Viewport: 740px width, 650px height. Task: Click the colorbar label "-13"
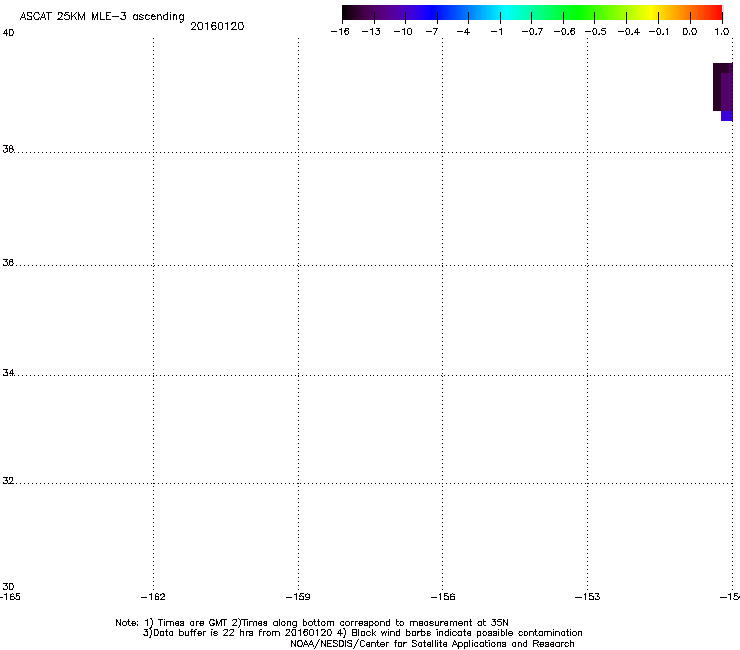(371, 32)
